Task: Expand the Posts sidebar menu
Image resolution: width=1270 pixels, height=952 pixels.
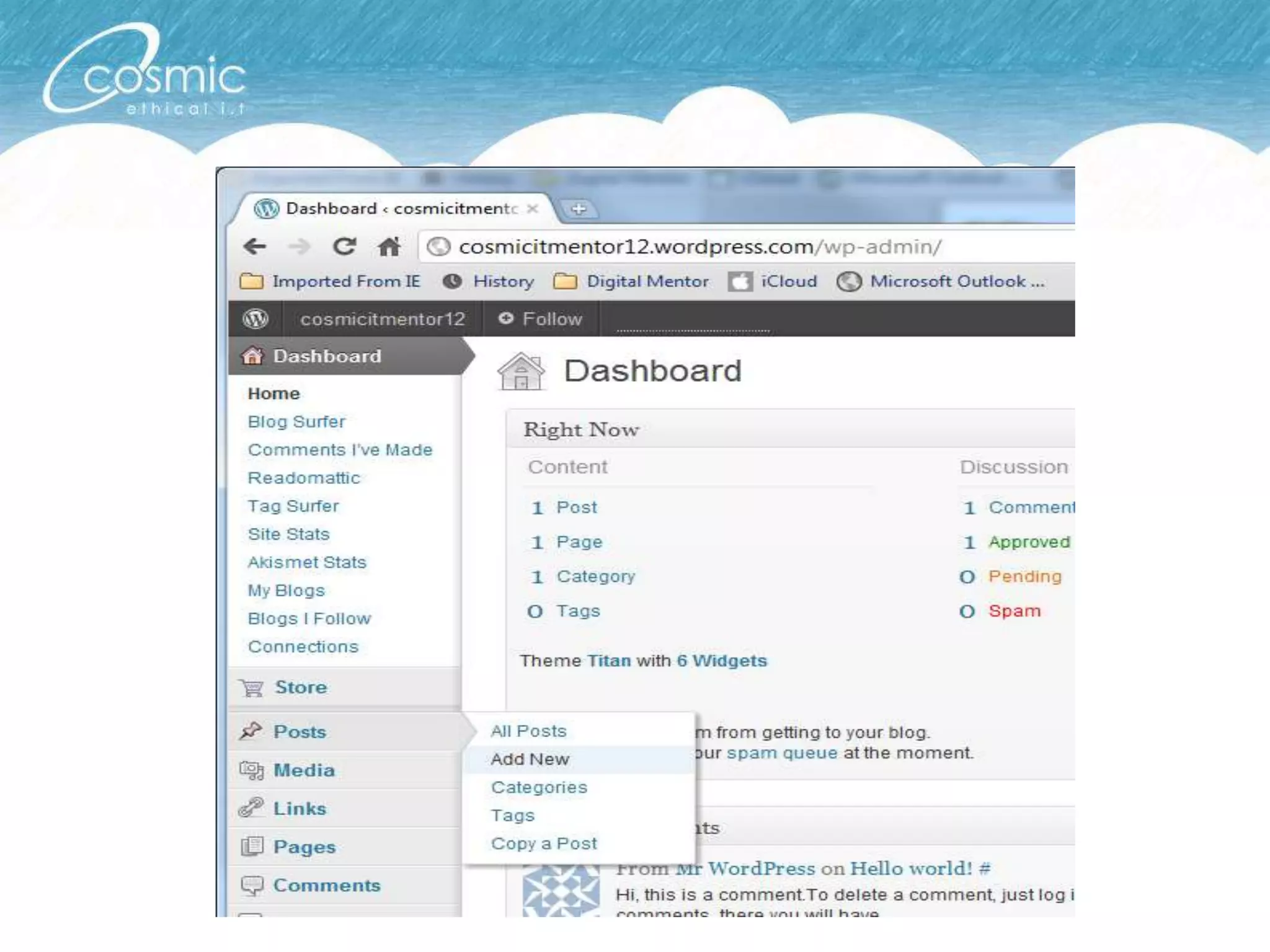Action: point(300,732)
